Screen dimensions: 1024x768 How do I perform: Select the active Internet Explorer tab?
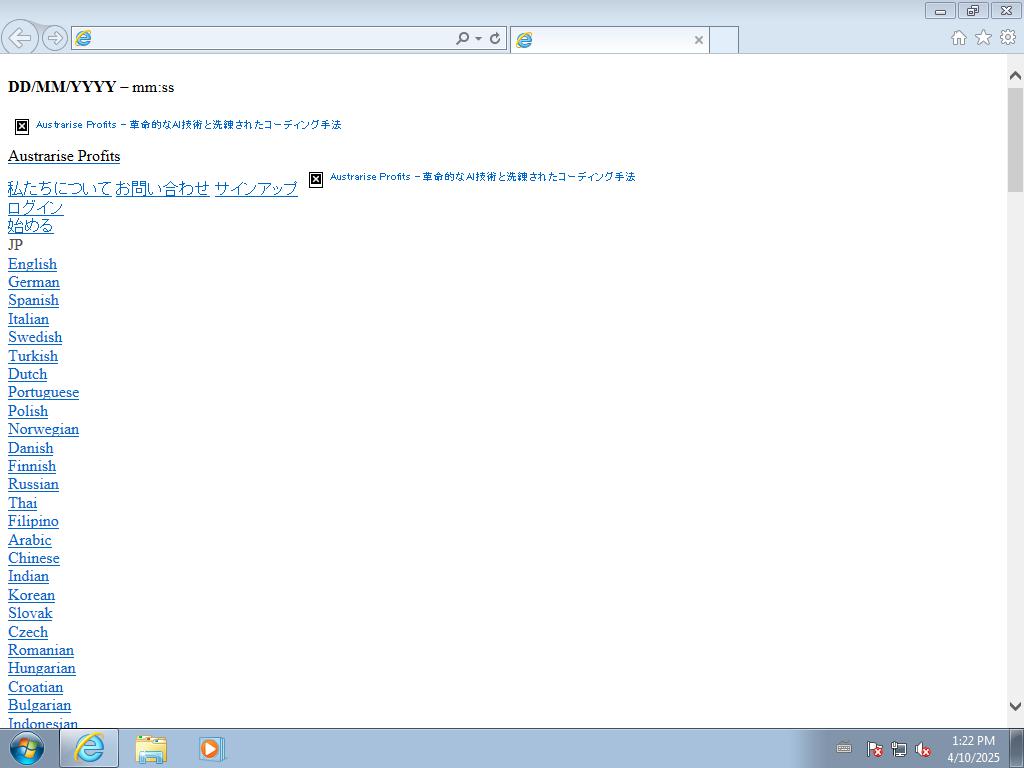coord(609,40)
